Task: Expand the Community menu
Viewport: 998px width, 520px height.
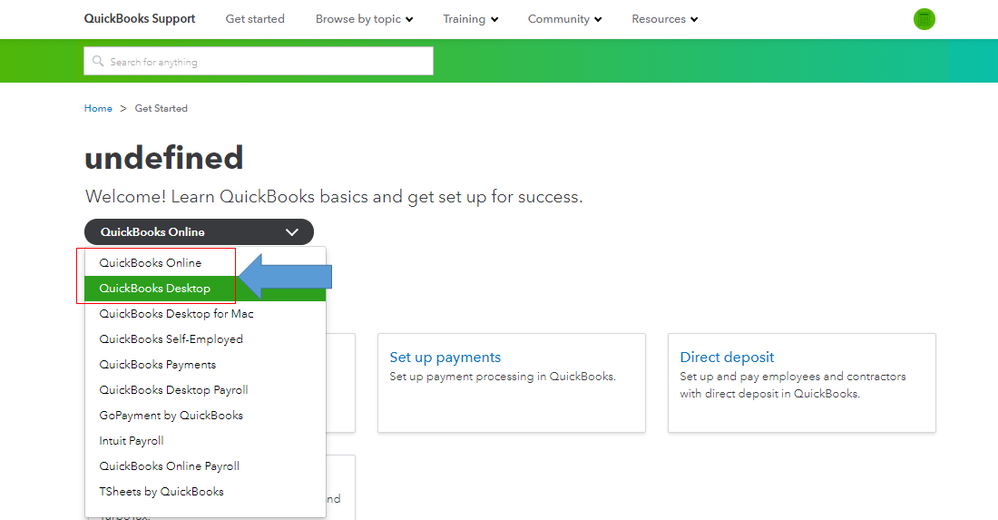Action: coord(565,19)
